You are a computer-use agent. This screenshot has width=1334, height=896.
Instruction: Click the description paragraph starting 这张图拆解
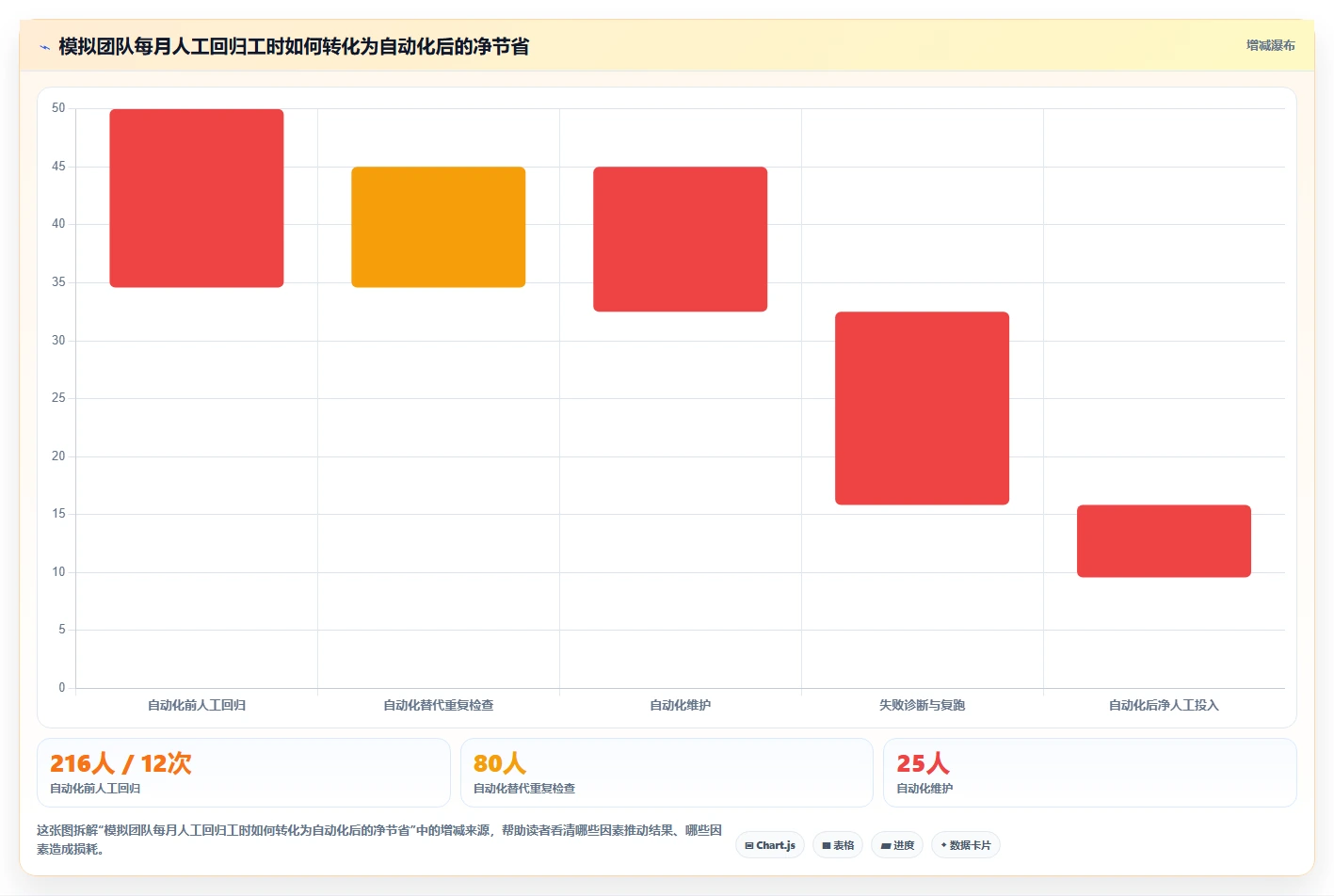(x=379, y=840)
